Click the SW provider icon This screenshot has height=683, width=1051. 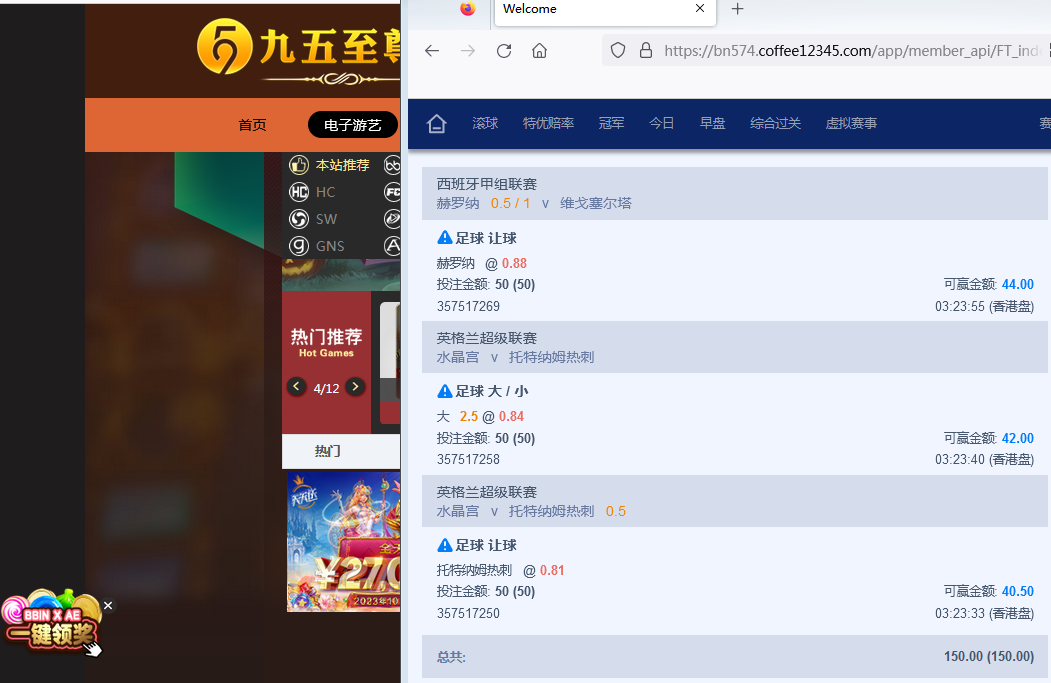coord(298,219)
